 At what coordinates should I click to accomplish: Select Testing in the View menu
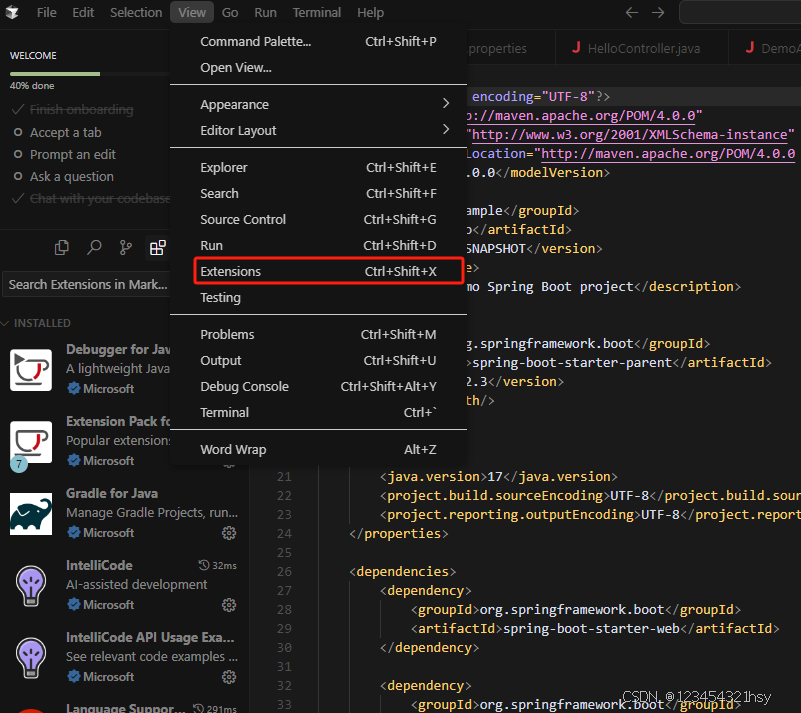[318, 298]
